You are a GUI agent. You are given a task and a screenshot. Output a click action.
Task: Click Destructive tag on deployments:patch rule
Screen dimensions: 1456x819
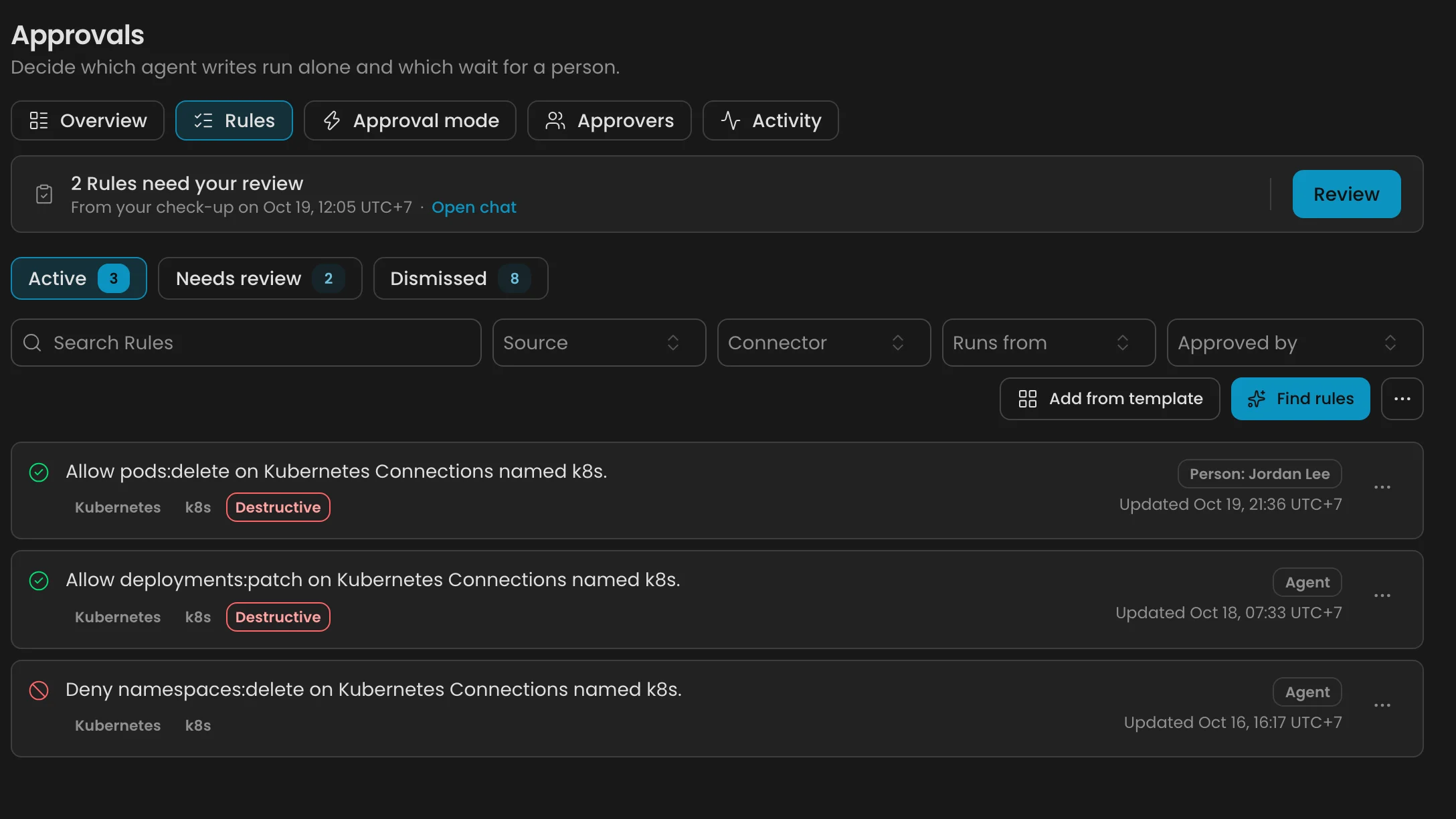click(x=278, y=617)
